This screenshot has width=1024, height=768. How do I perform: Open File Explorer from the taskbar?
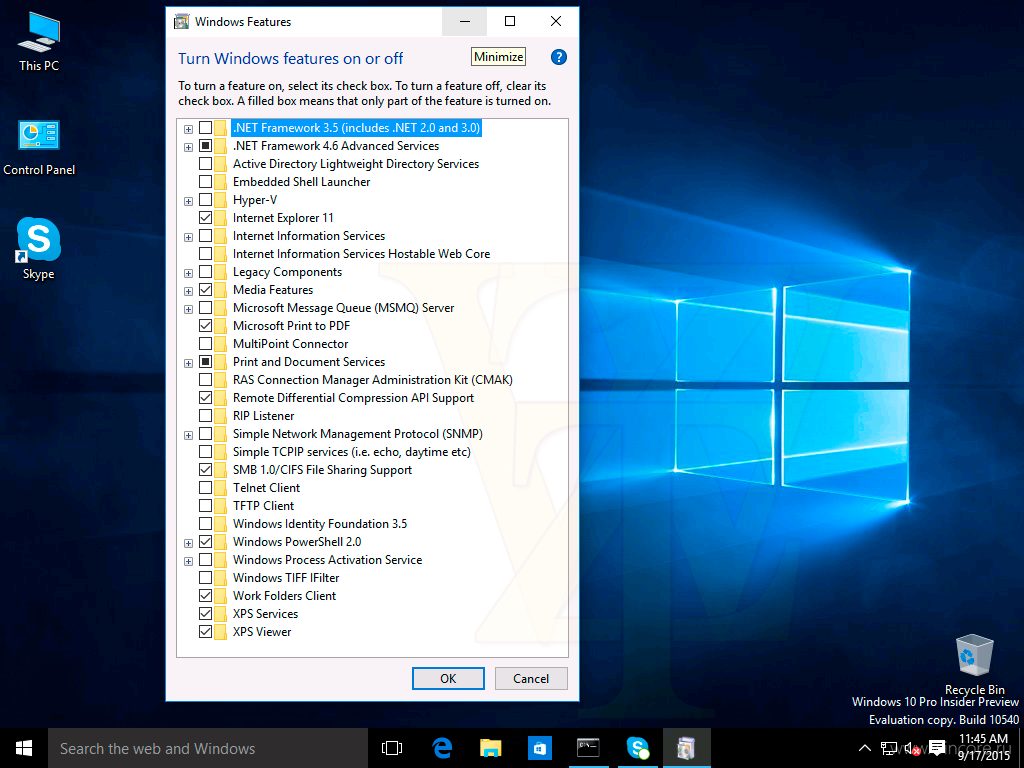(x=490, y=748)
